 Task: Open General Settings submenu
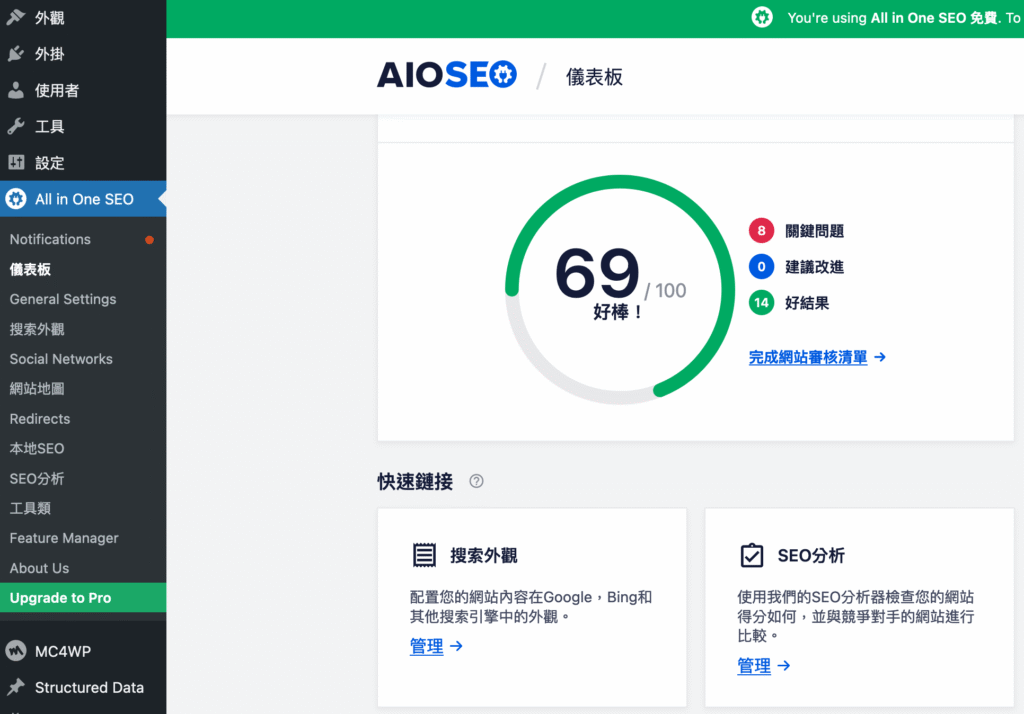pyautogui.click(x=83, y=299)
